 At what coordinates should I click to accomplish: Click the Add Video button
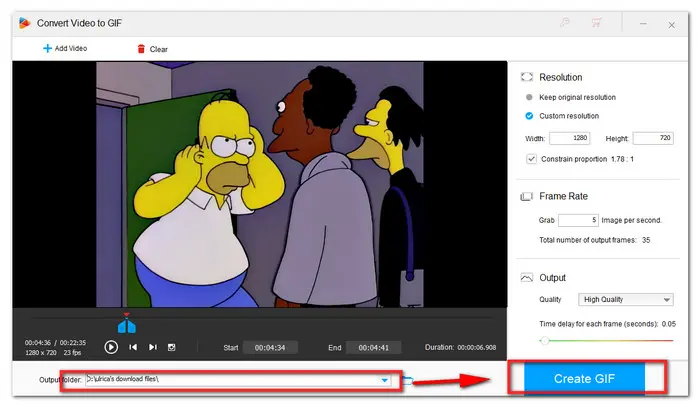[65, 48]
